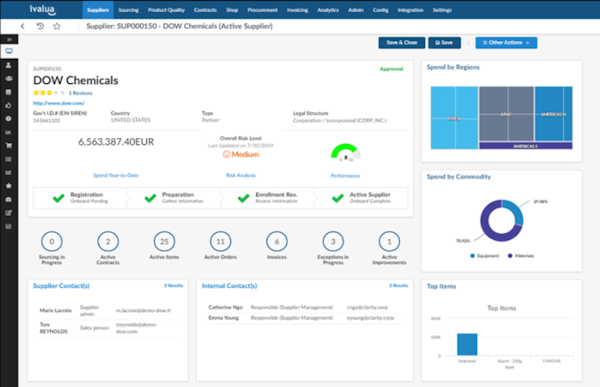
Task: Select the user profile sidebar icon
Action: [8, 65]
